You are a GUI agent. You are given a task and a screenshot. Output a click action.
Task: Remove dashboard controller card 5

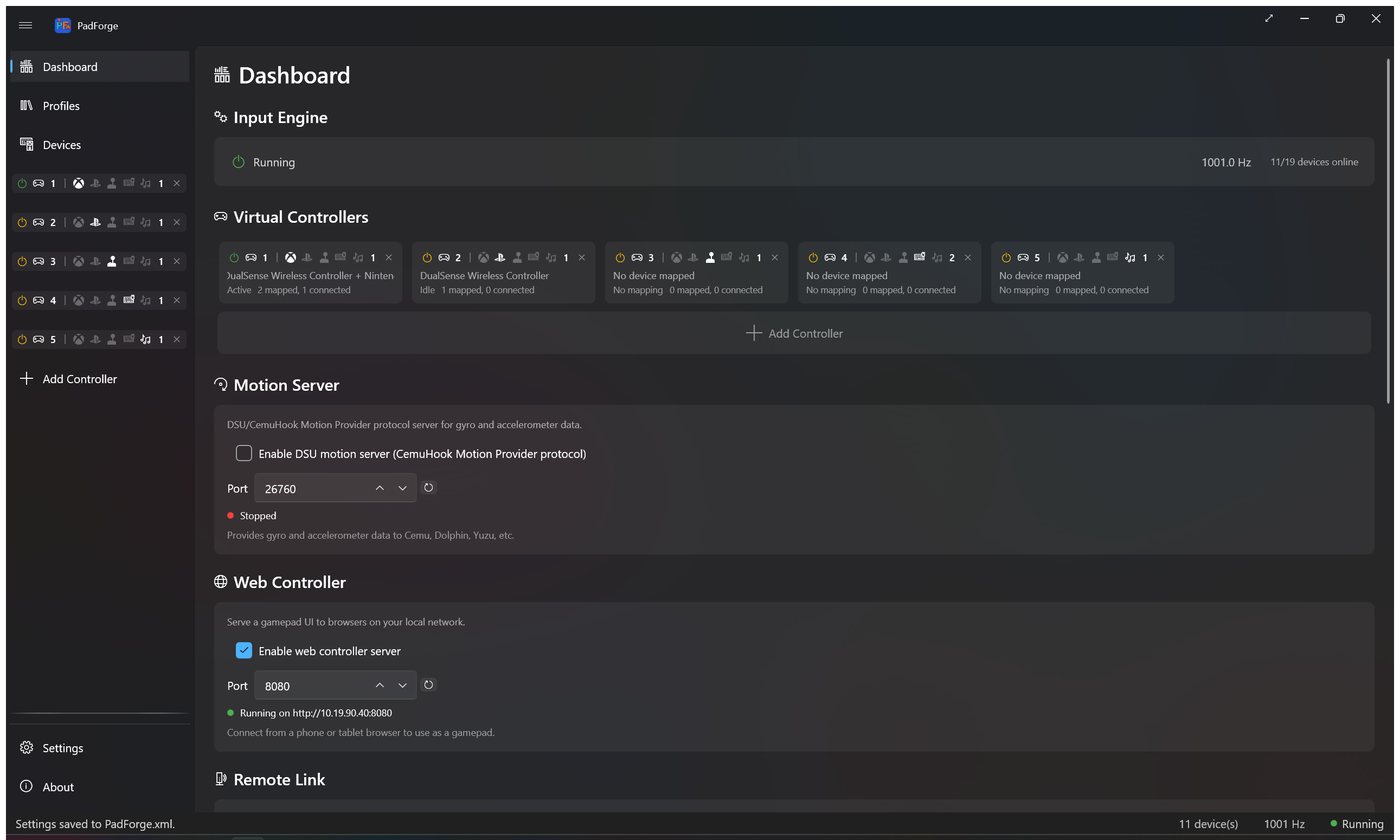[x=1161, y=257]
